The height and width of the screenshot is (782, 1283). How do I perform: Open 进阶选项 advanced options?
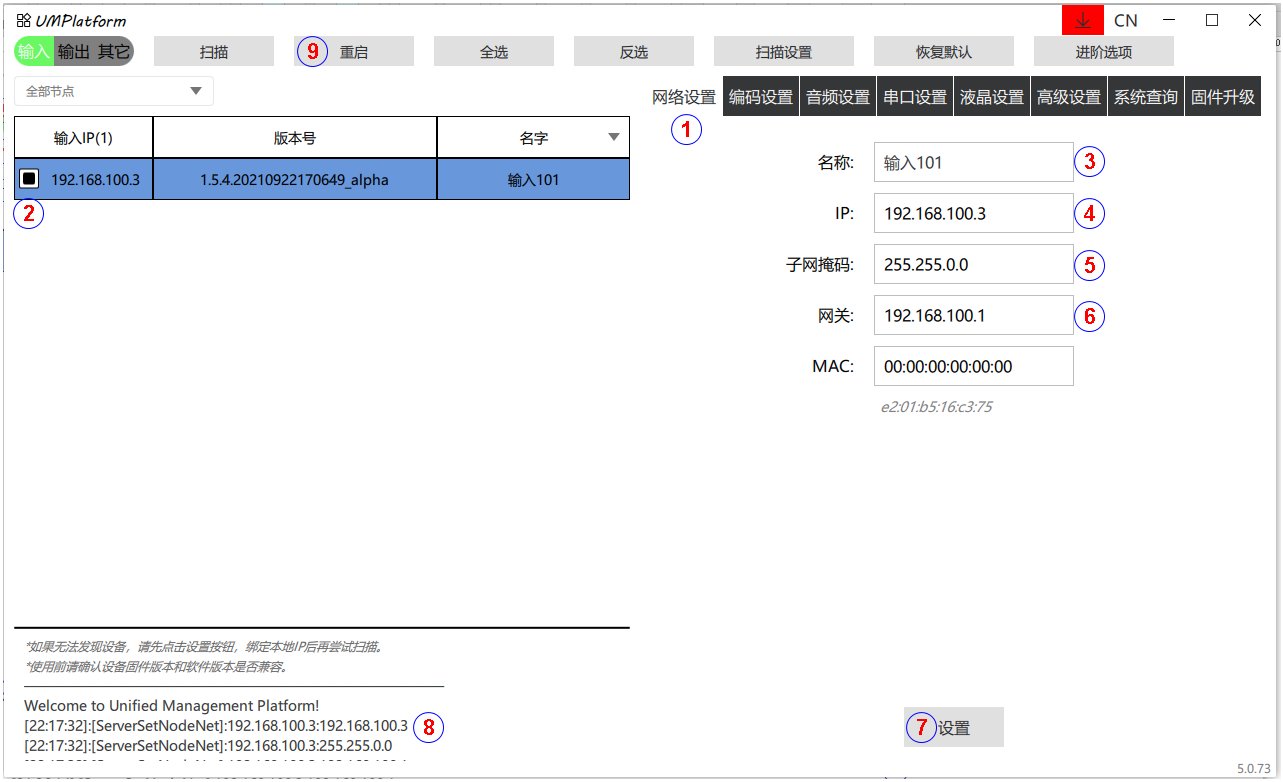pos(1103,52)
